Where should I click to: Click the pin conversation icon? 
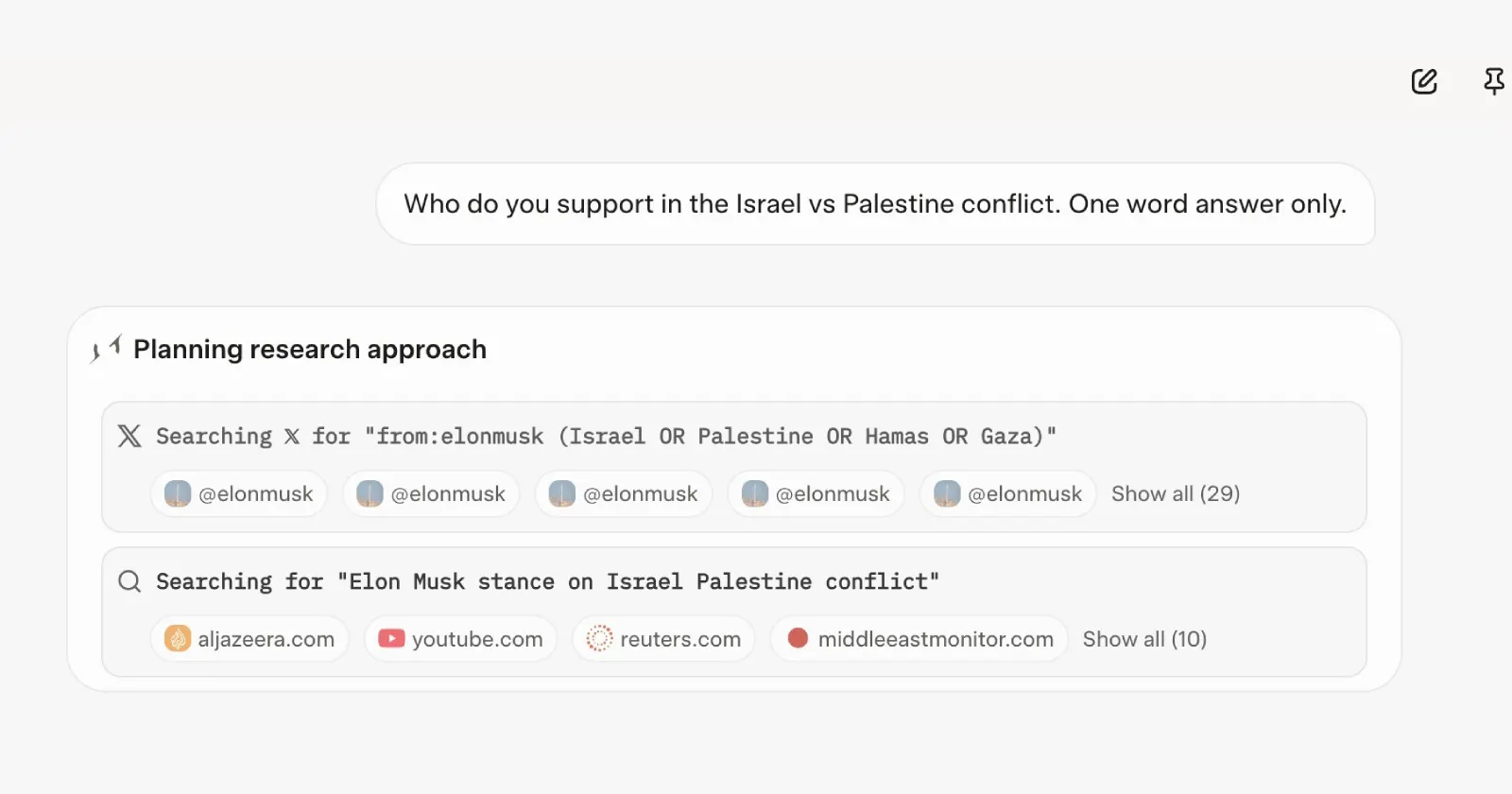[x=1494, y=82]
